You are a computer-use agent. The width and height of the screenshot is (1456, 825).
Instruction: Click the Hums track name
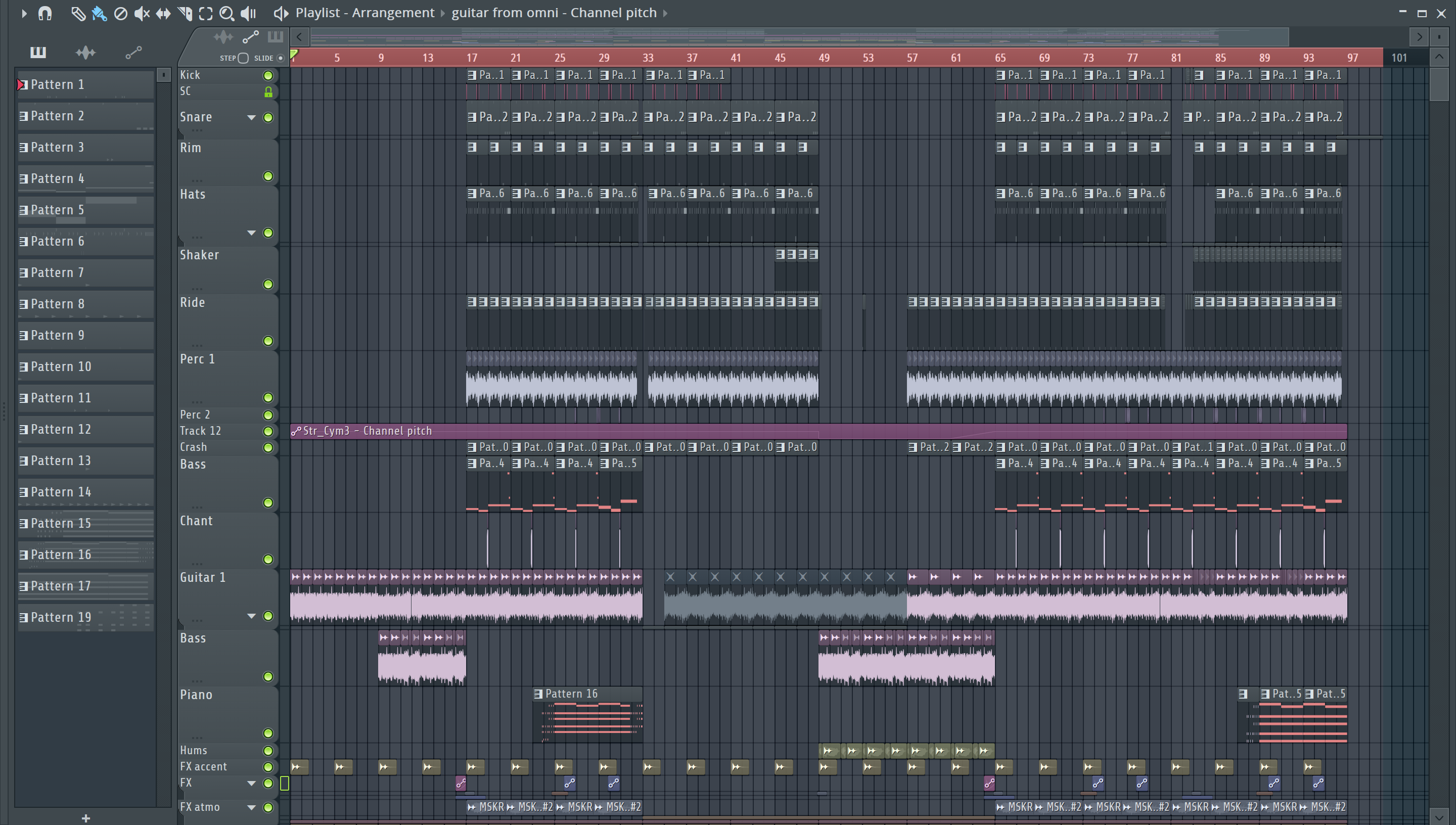[193, 750]
